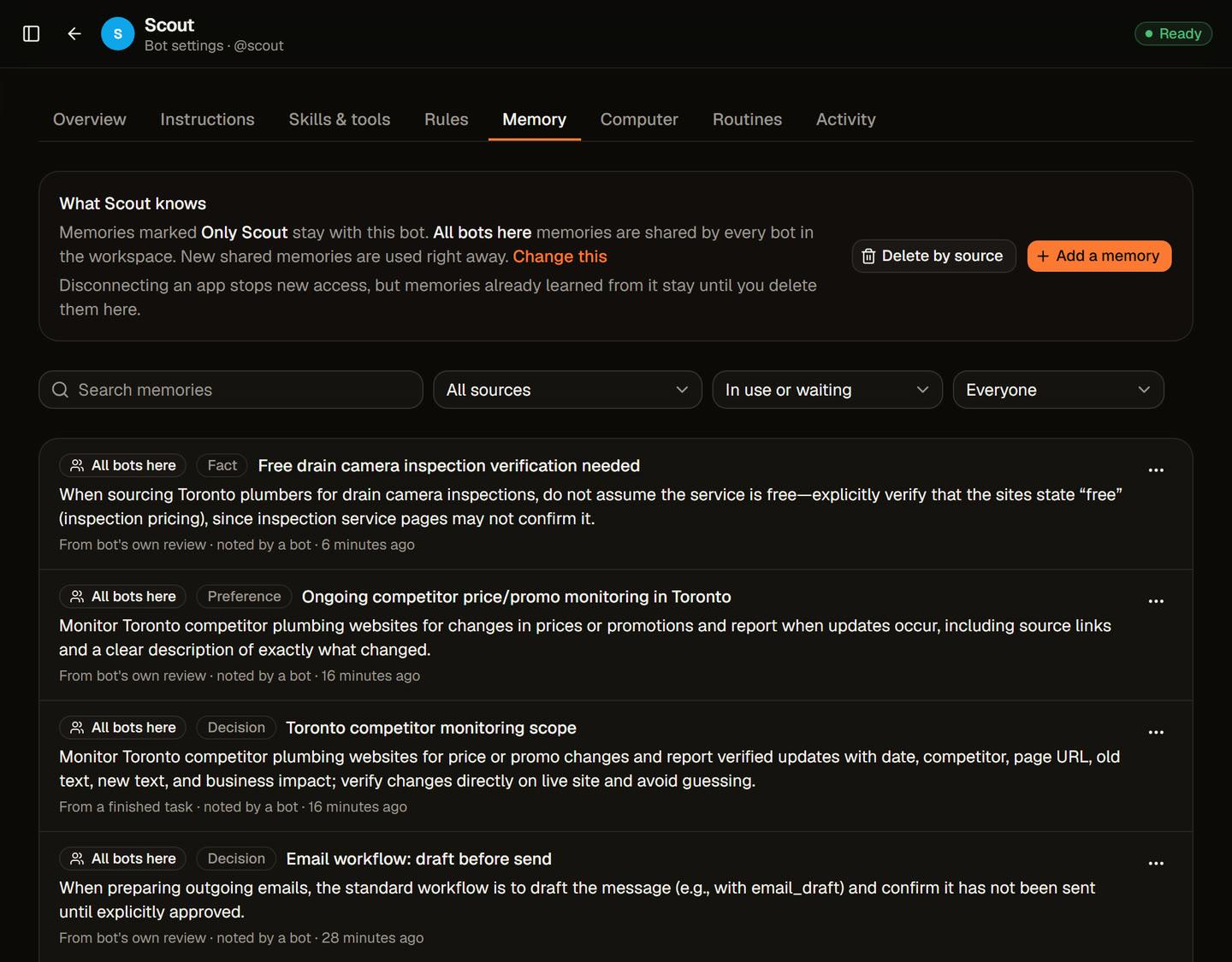This screenshot has width=1232, height=962.
Task: Click the Ready status badge
Action: tap(1173, 33)
